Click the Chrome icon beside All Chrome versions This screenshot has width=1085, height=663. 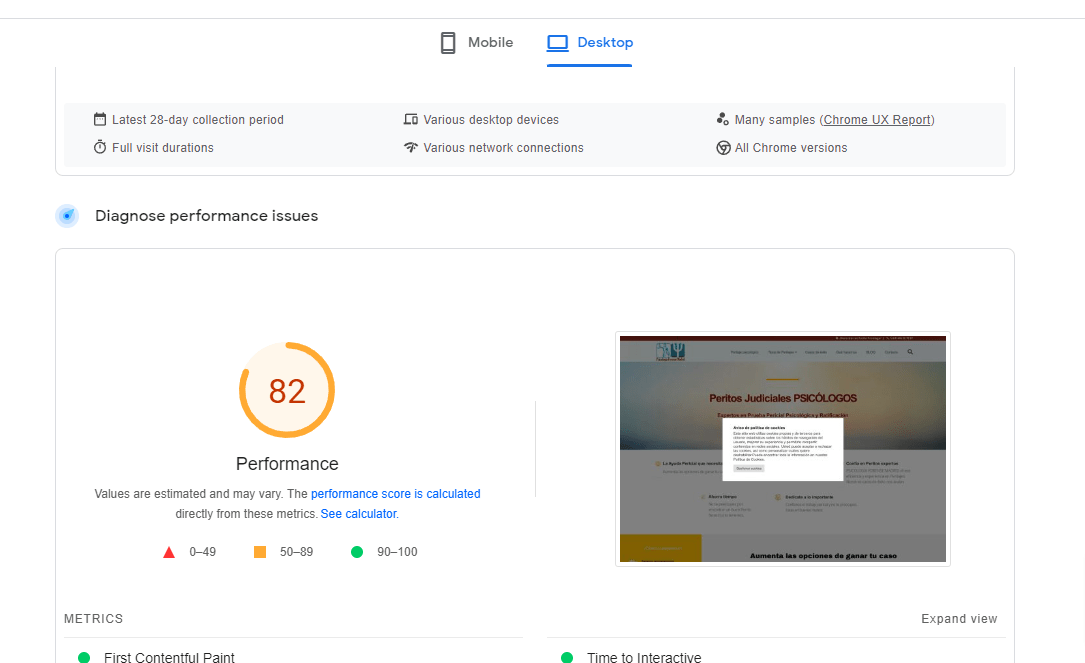tap(723, 147)
